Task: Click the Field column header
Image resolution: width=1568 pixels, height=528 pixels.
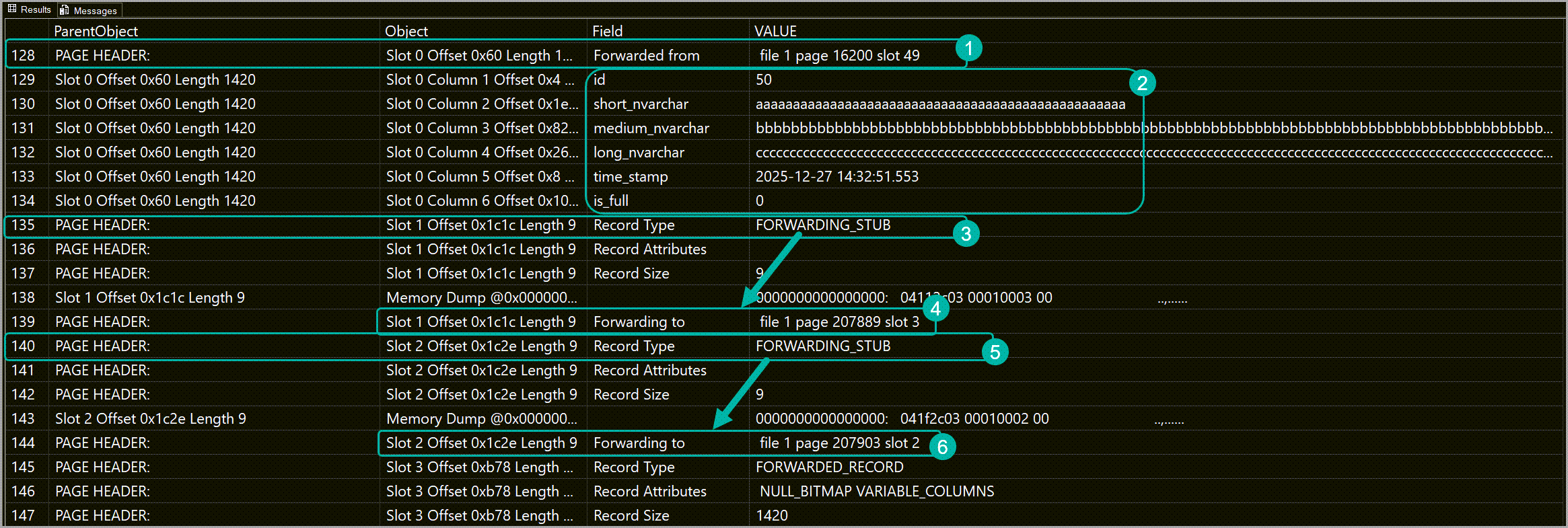Action: tap(607, 31)
